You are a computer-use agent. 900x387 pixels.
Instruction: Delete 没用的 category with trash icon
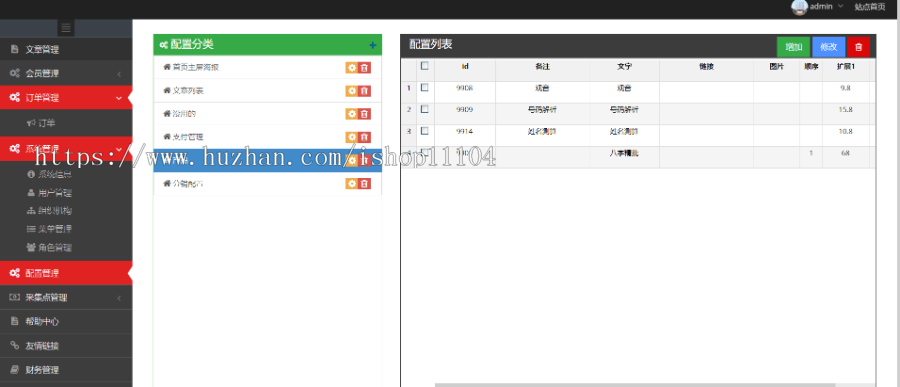364,114
